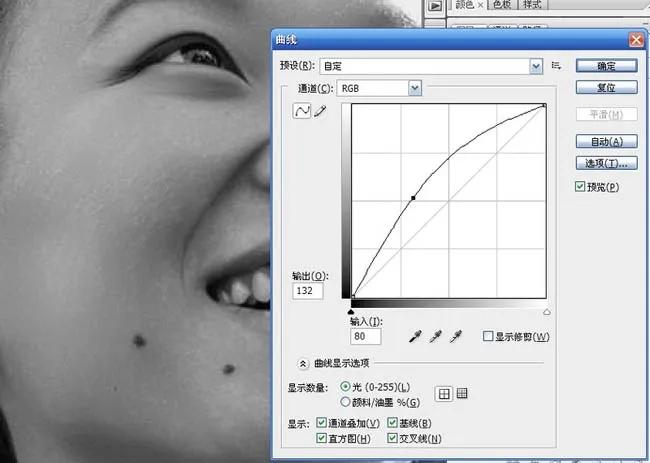Viewport: 650px width, 463px height.
Task: Click the black point input slider triangle
Action: pos(351,312)
